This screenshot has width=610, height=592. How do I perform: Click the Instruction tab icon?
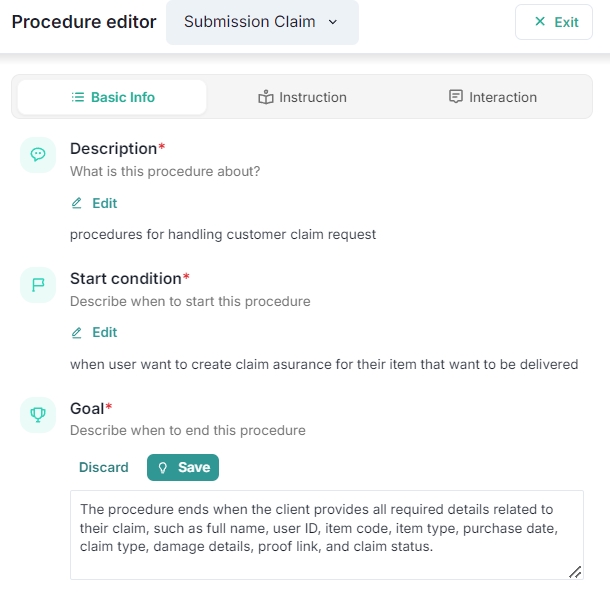click(265, 97)
